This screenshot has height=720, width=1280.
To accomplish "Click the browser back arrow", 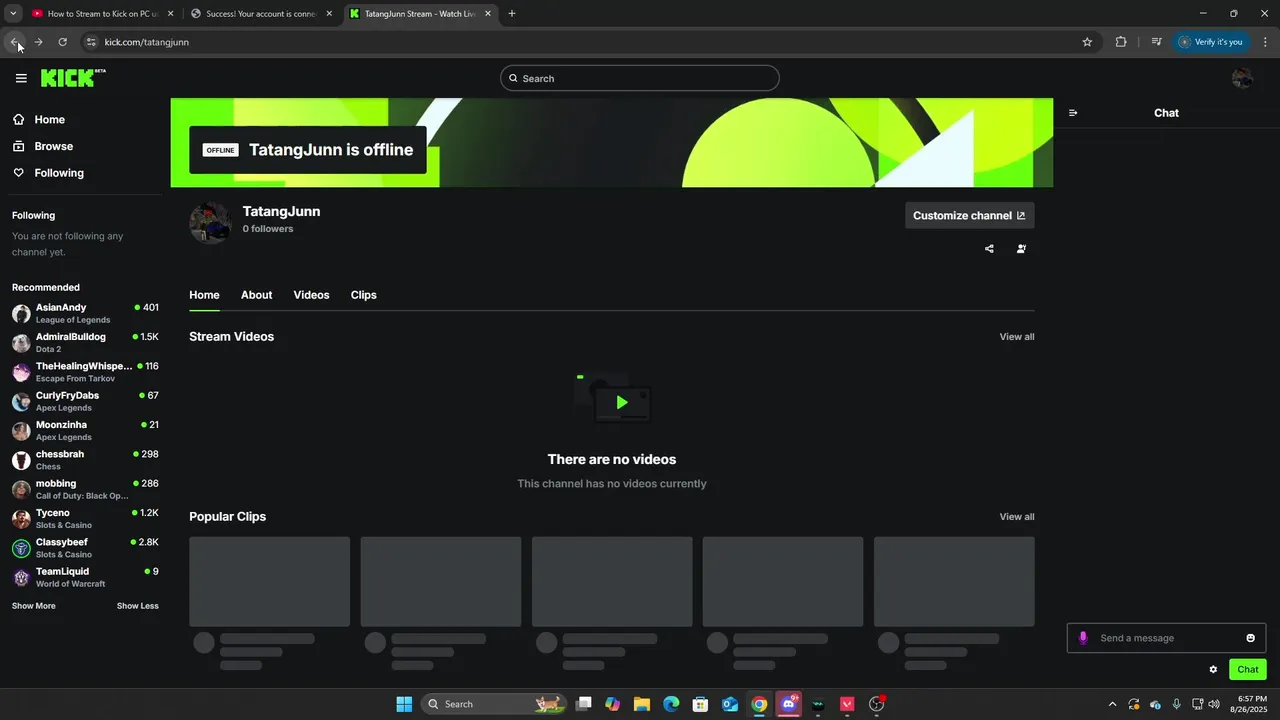I will [14, 42].
